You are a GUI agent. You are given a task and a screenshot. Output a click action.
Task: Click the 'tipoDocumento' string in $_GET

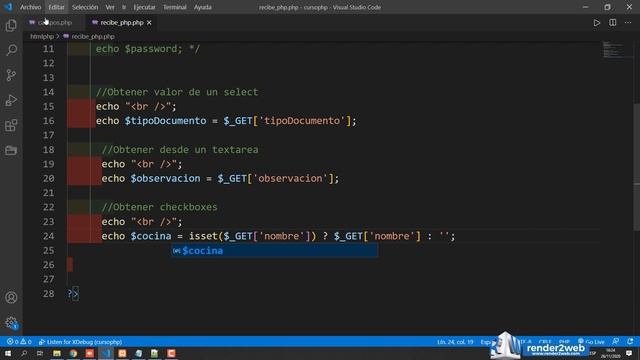click(302, 121)
